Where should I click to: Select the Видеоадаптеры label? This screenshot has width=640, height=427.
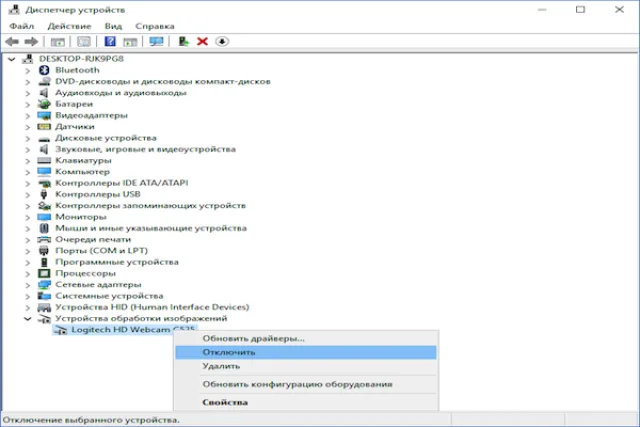point(91,116)
